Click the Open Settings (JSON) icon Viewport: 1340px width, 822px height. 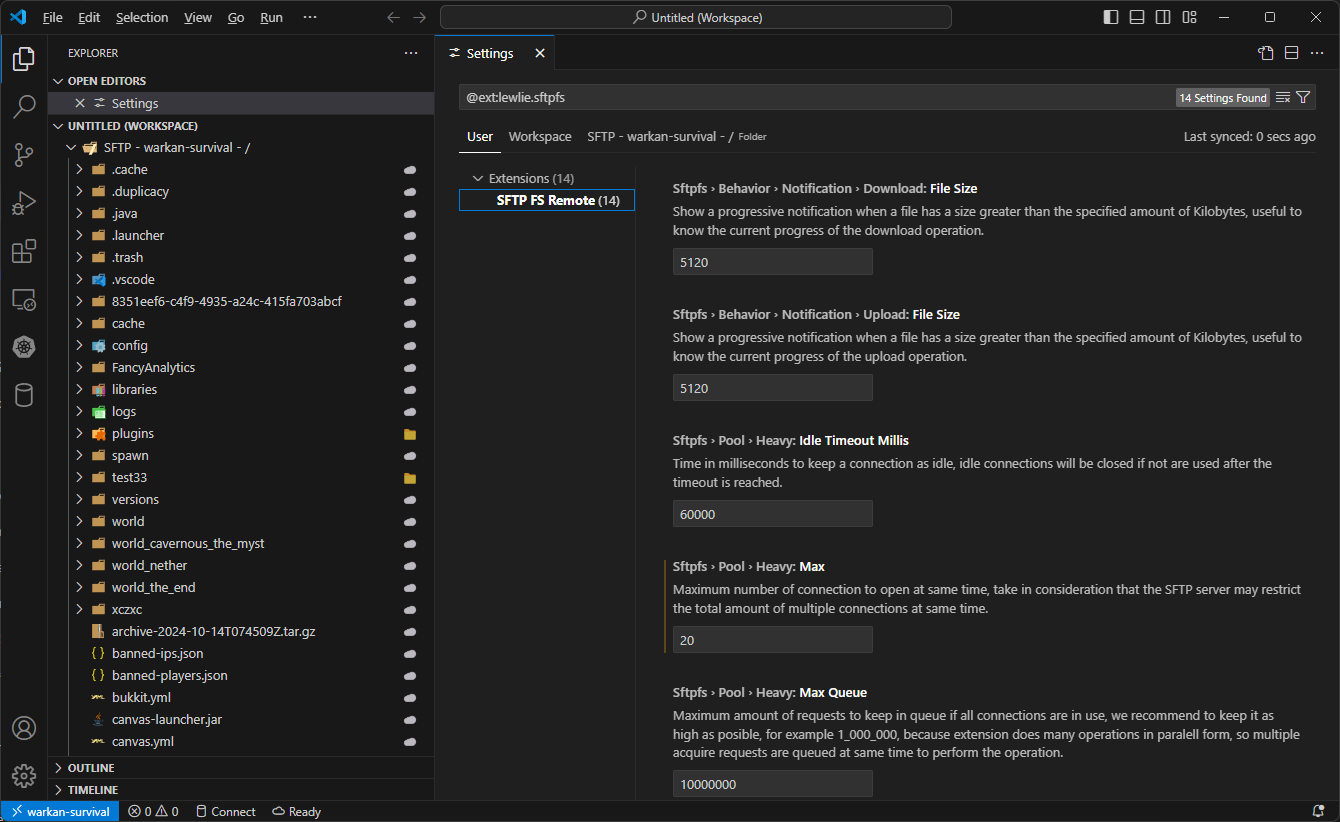pyautogui.click(x=1265, y=53)
